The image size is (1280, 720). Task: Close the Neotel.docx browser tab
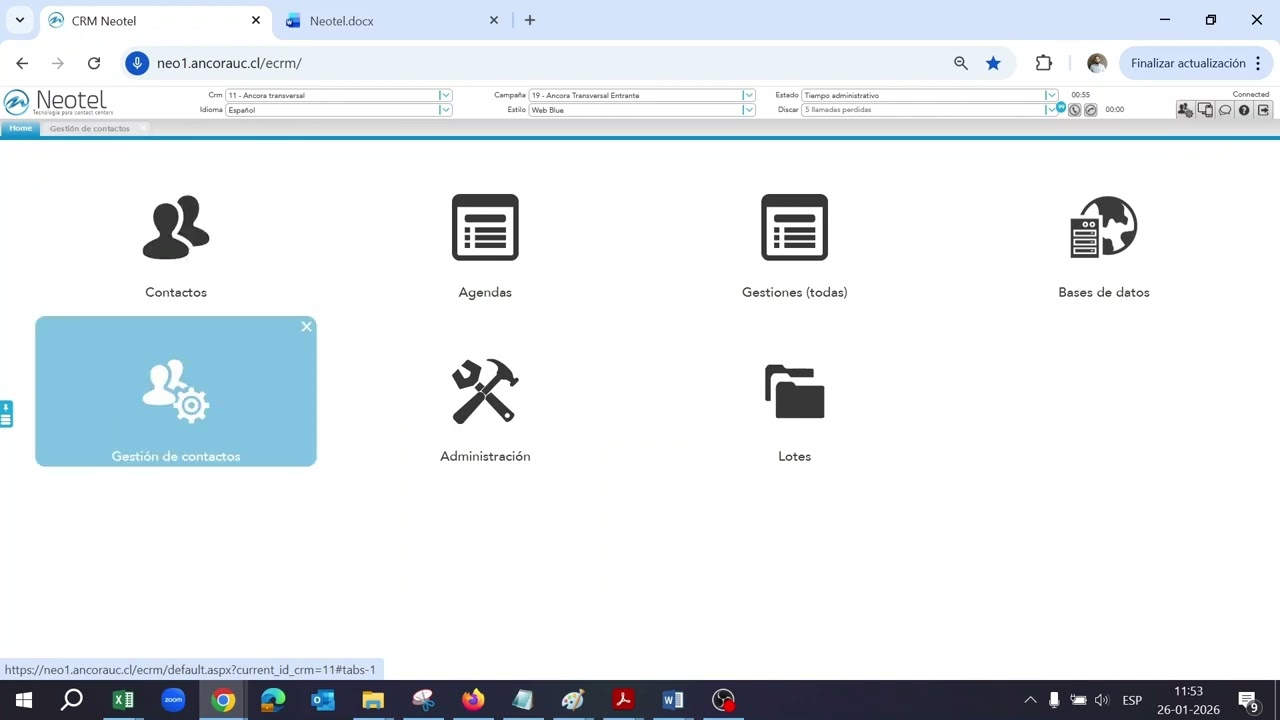click(493, 20)
